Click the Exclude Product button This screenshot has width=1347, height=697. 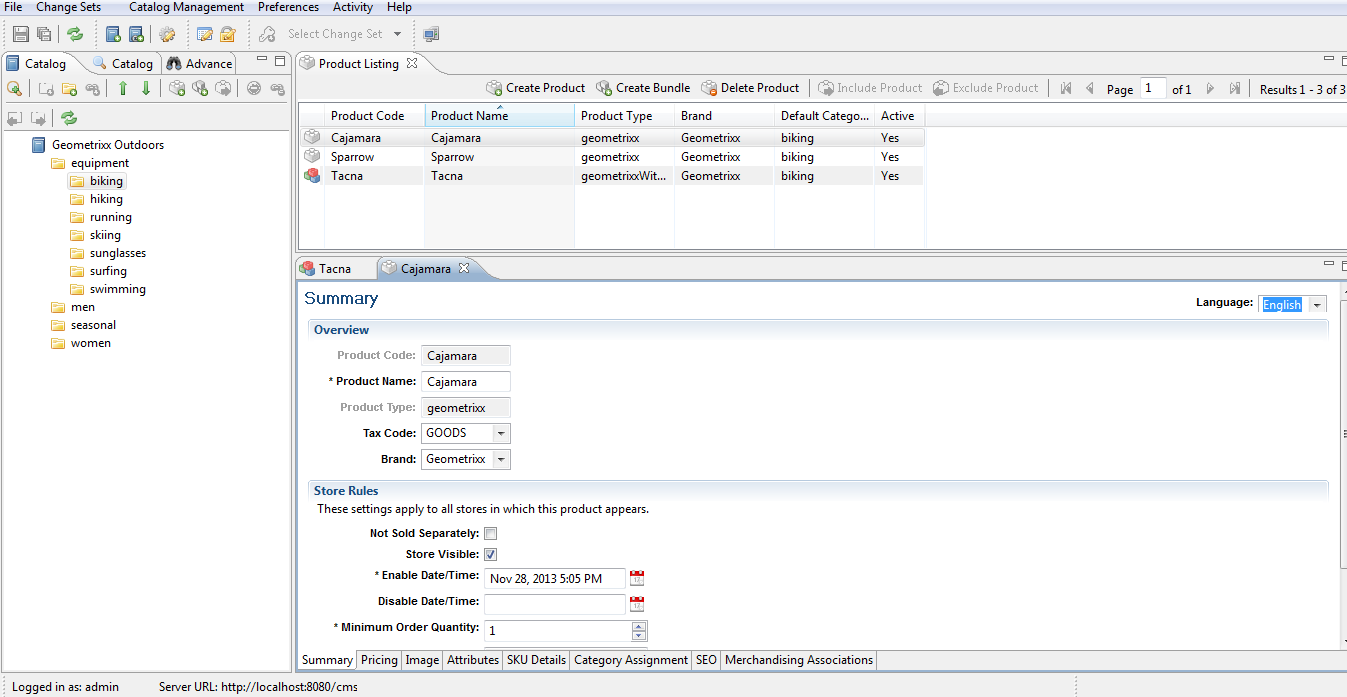pos(985,88)
